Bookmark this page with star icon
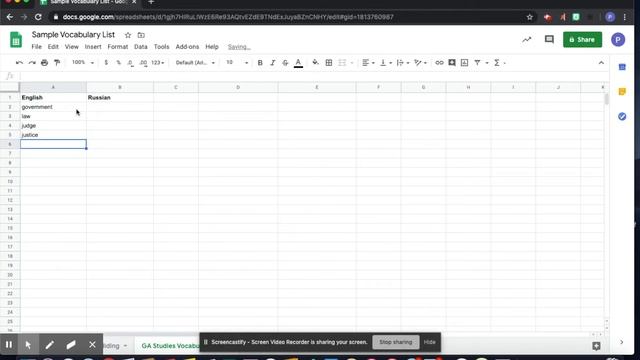The image size is (640, 360). pos(529,17)
